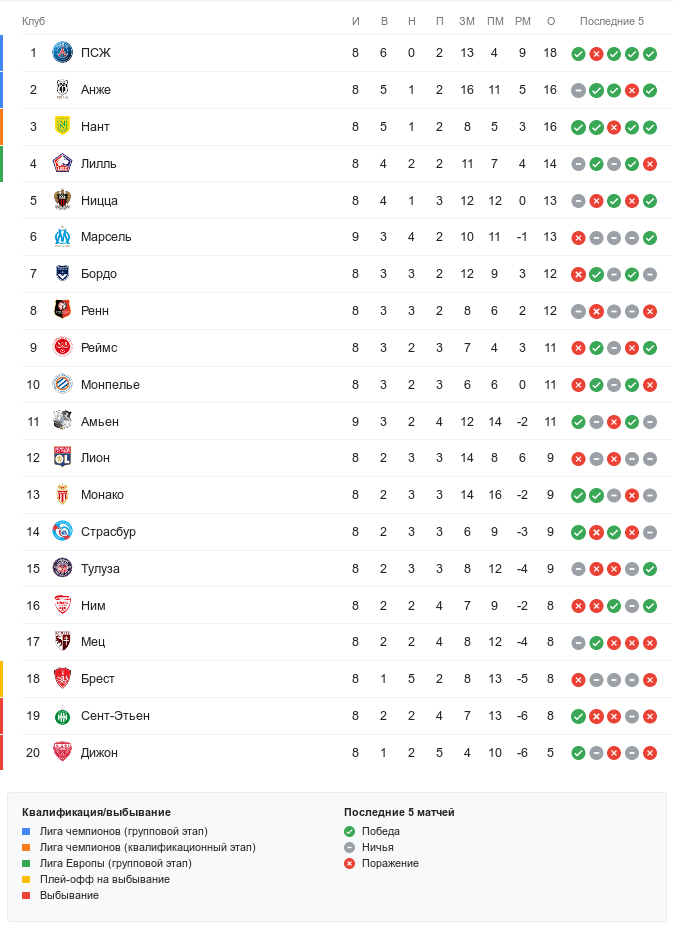Click the Lyon club logo icon

point(63,458)
